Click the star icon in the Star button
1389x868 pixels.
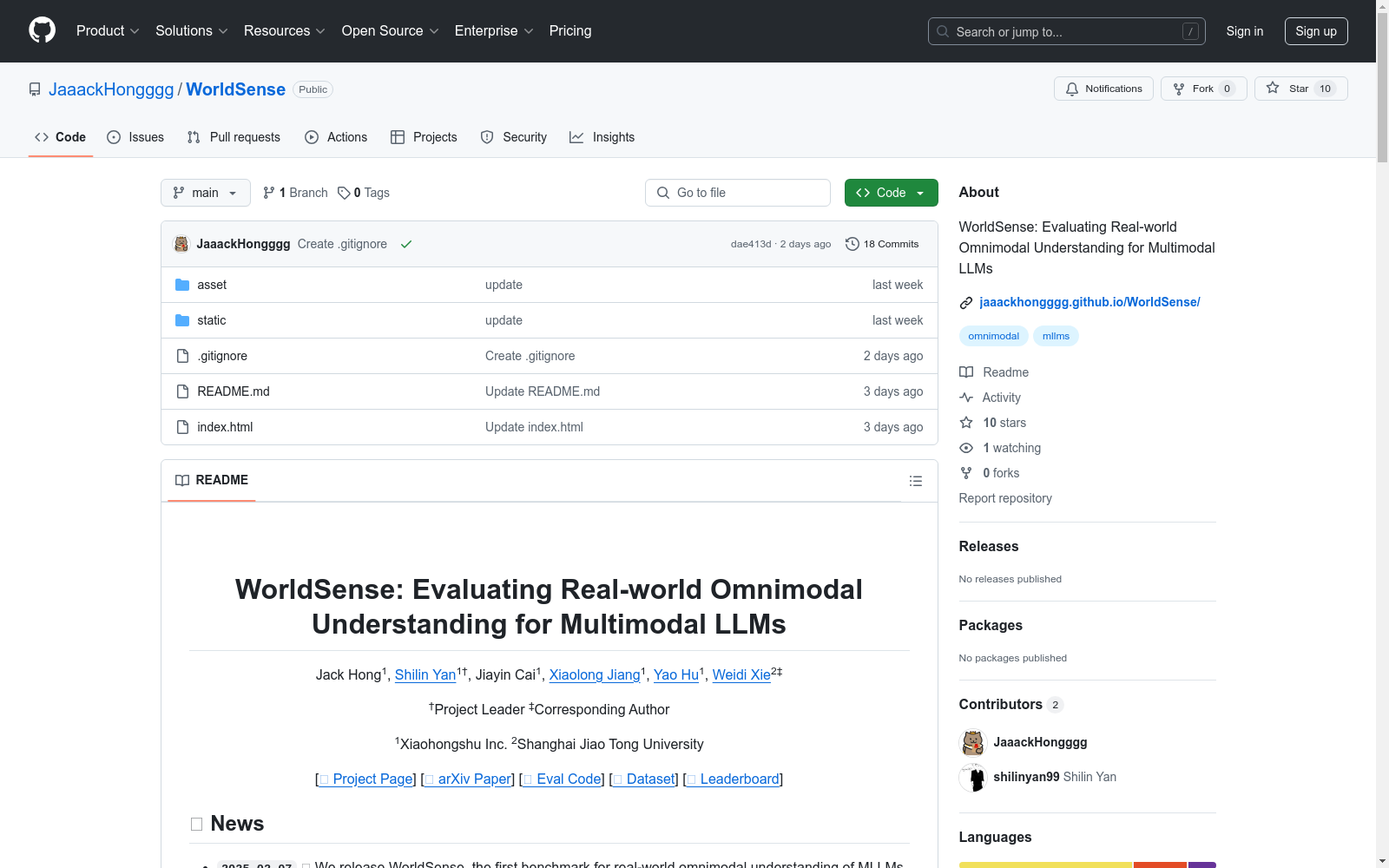[1273, 88]
